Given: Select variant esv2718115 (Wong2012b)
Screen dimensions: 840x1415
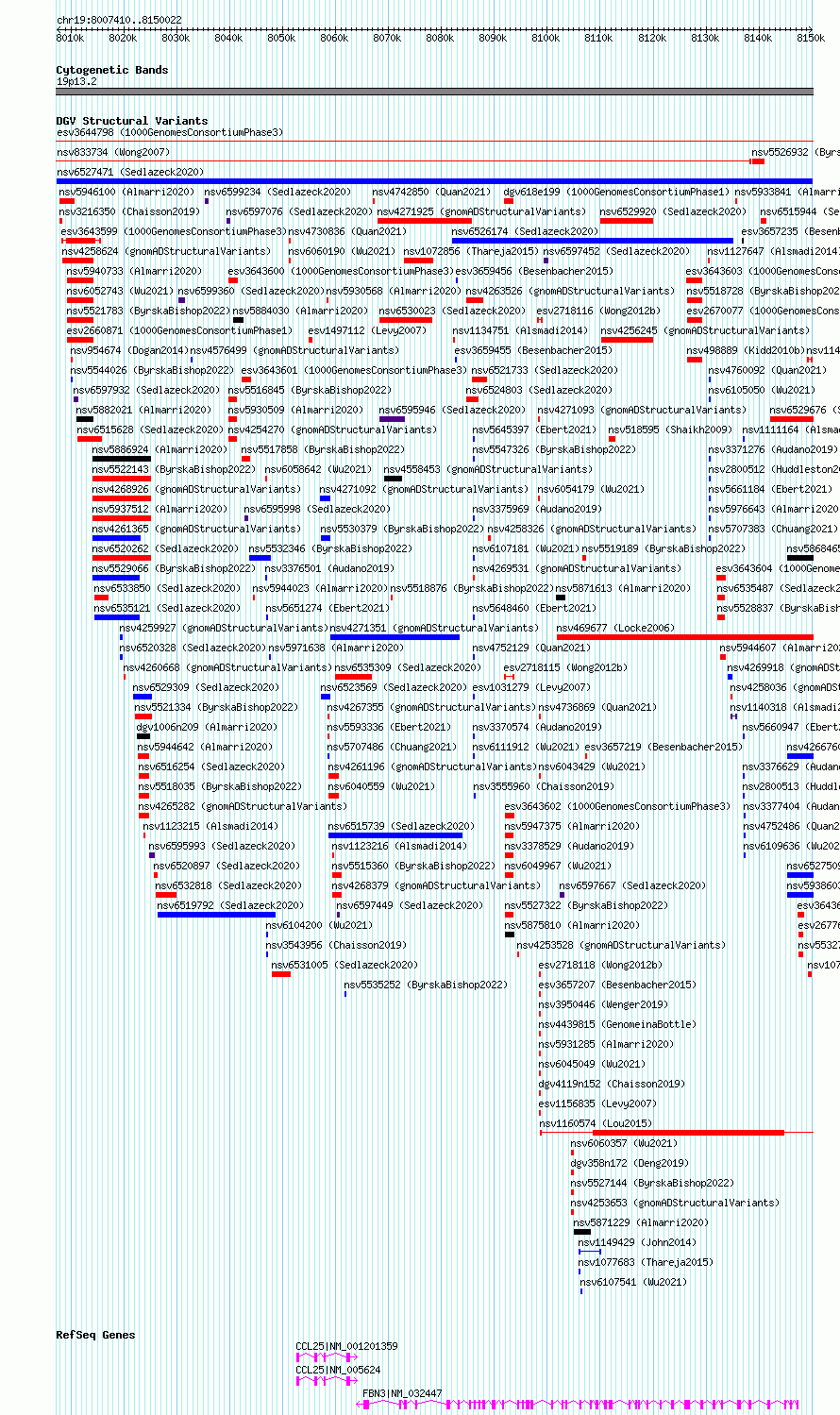Looking at the screenshot, I should pyautogui.click(x=565, y=667).
